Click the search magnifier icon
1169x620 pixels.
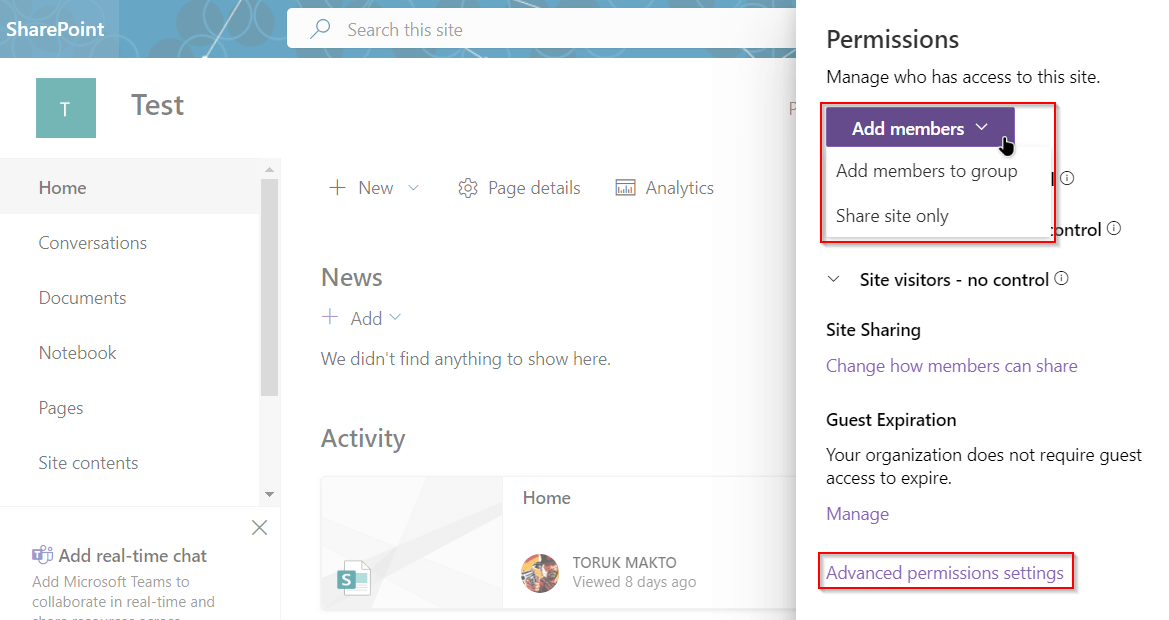click(318, 28)
